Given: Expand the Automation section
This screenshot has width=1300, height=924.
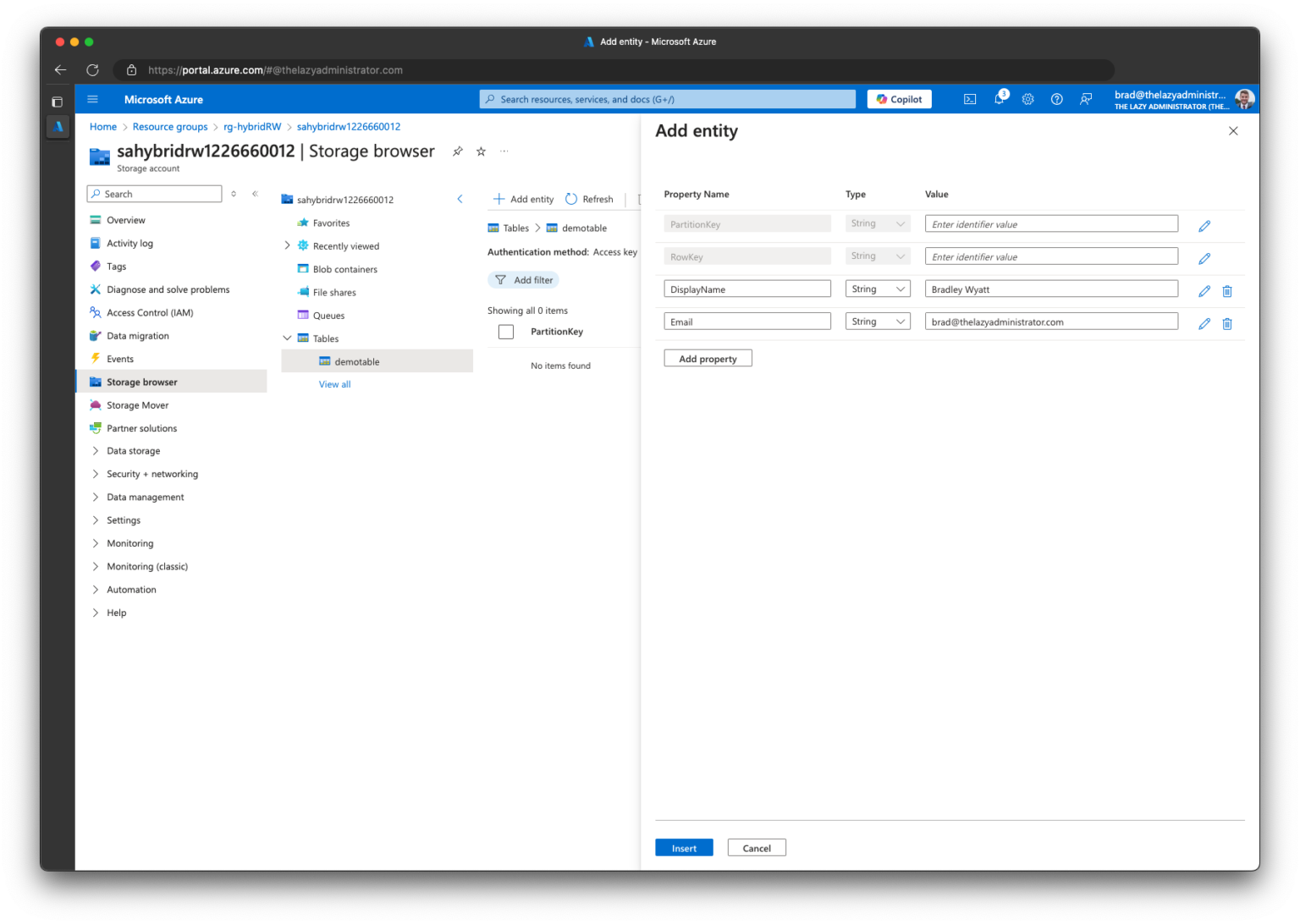Looking at the screenshot, I should (x=96, y=590).
